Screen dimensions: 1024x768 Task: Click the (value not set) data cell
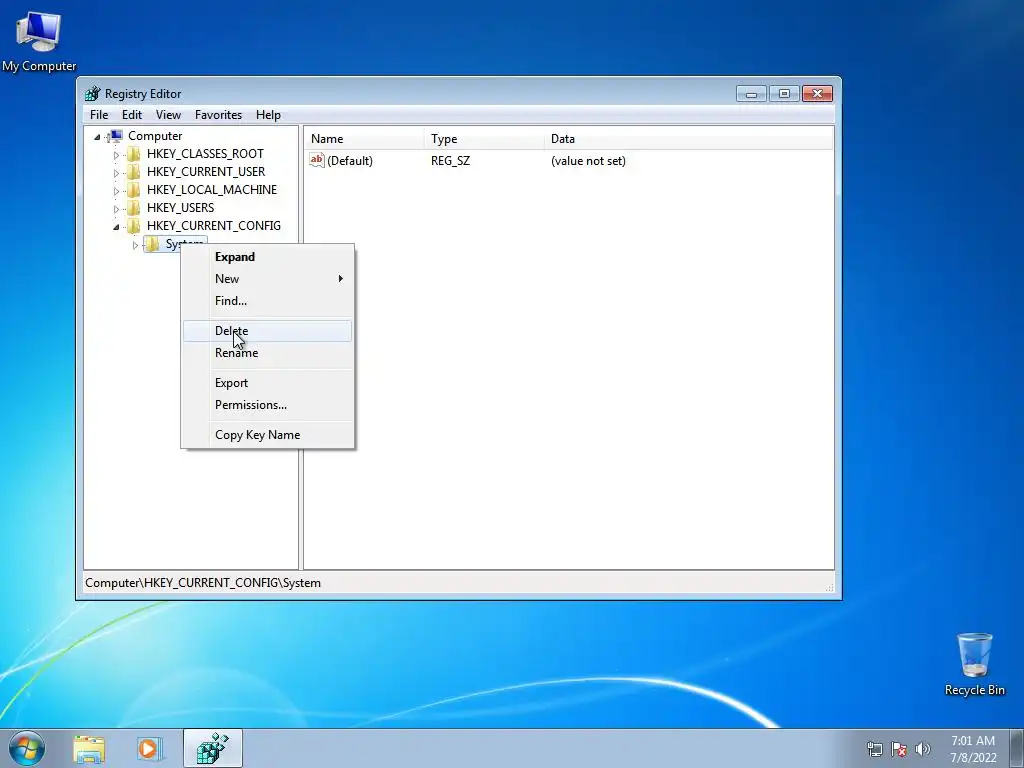[x=588, y=161]
